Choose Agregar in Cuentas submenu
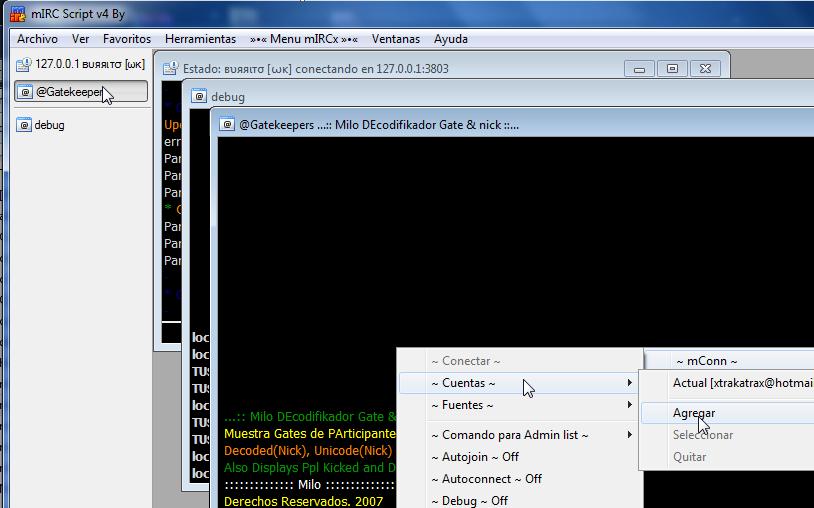The width and height of the screenshot is (814, 508). click(x=728, y=413)
